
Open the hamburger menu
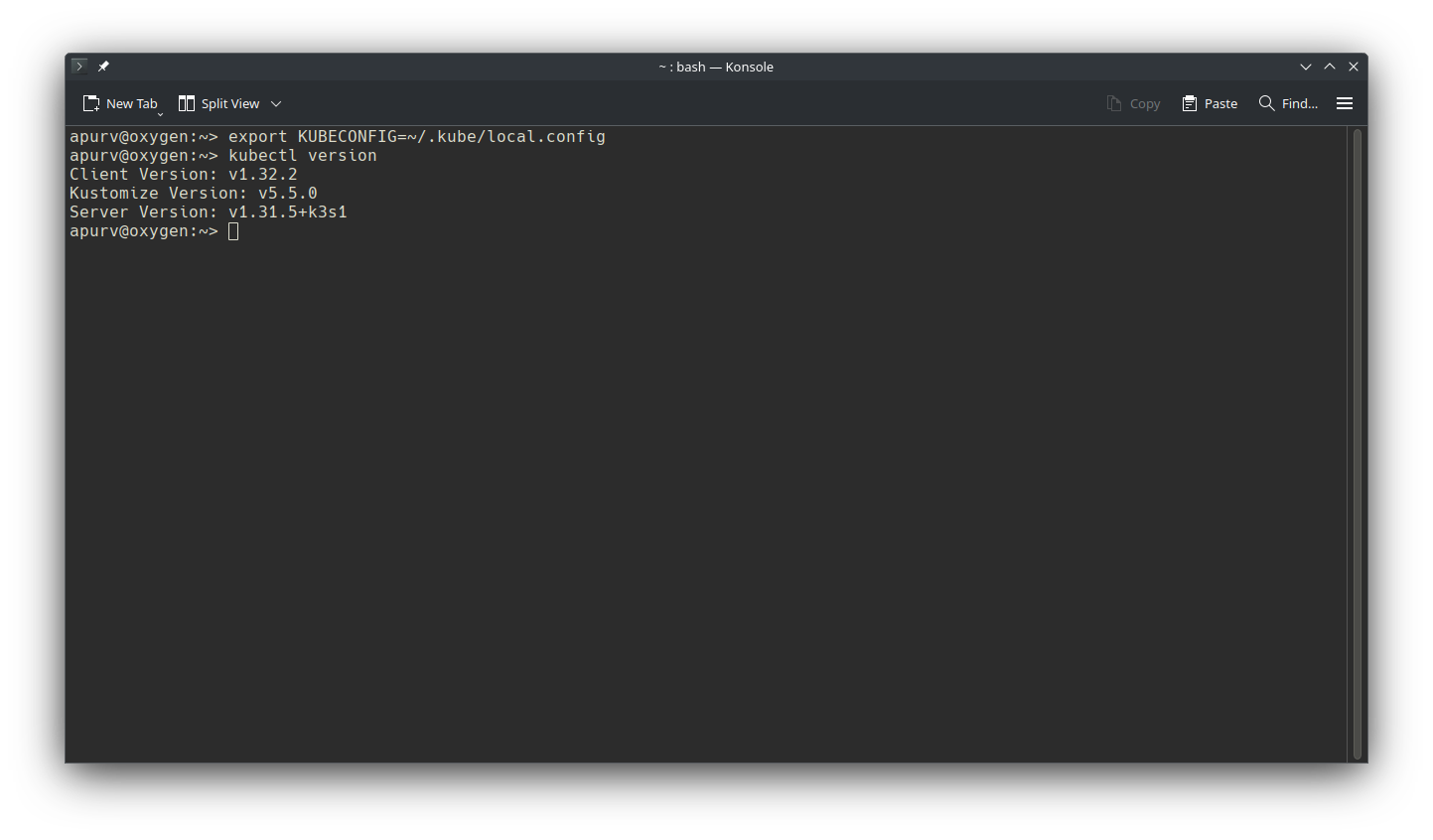[1345, 103]
